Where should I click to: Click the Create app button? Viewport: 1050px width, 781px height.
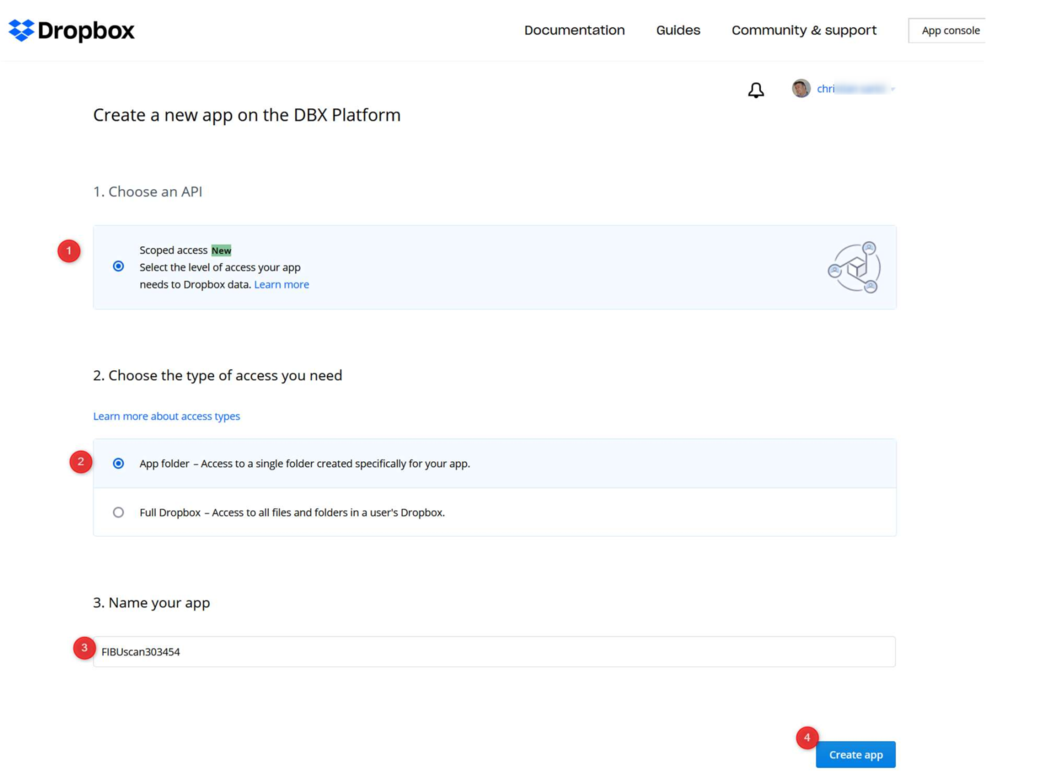[x=856, y=755]
